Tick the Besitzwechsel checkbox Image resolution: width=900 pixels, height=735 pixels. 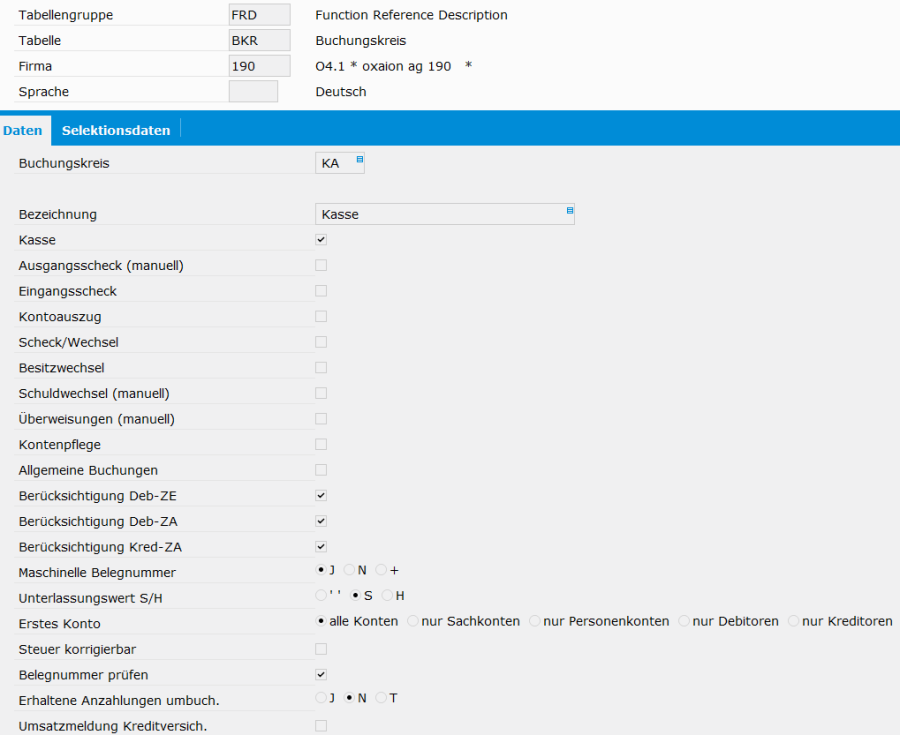[x=321, y=367]
